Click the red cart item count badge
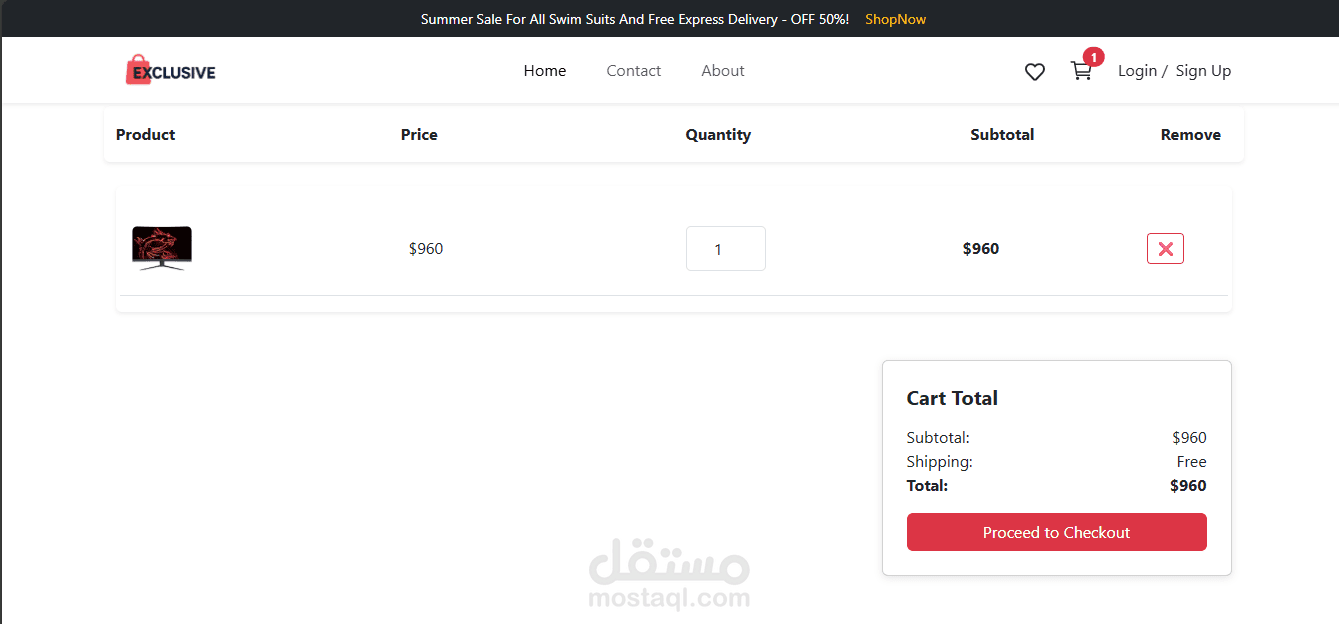Screen dimensions: 1339x624 (x=1094, y=57)
